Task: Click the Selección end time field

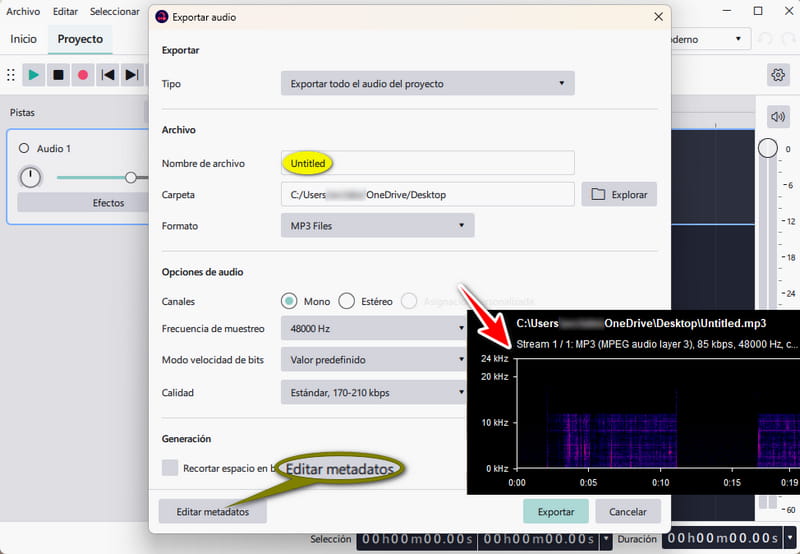Action: pos(539,539)
